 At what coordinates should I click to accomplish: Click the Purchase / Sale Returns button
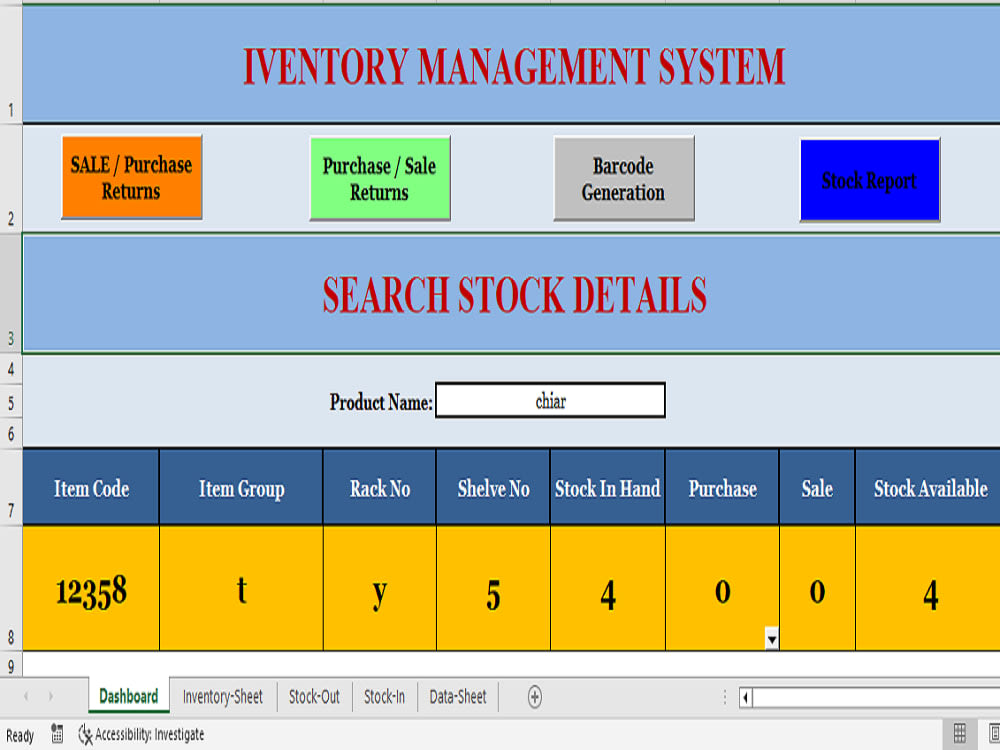[x=380, y=177]
